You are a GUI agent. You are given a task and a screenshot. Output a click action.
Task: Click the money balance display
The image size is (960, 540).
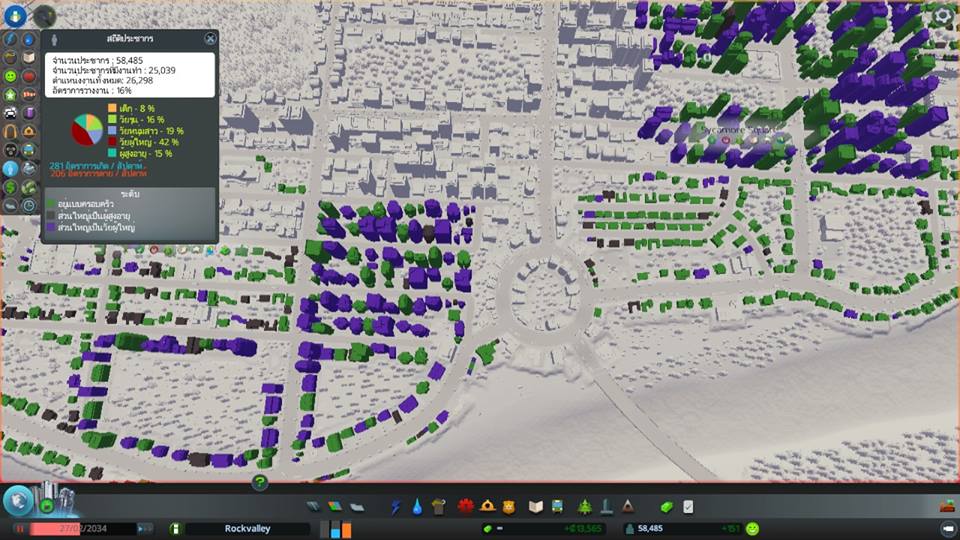point(543,528)
